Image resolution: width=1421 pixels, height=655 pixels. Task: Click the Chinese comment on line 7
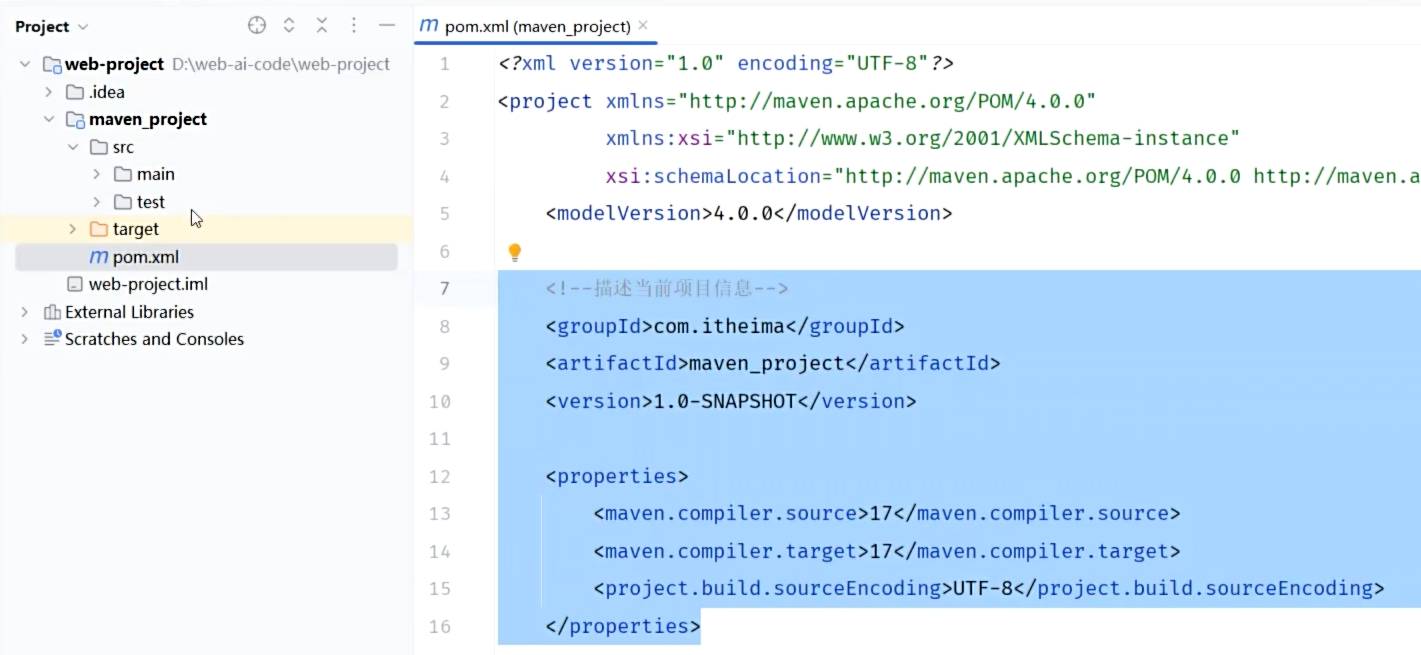(667, 289)
